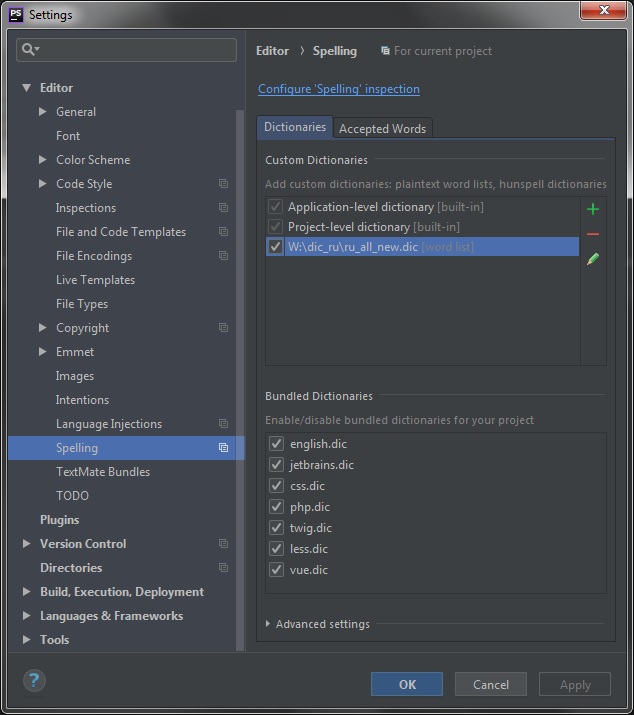Click the project-level icon next to Spelling

[x=223, y=448]
